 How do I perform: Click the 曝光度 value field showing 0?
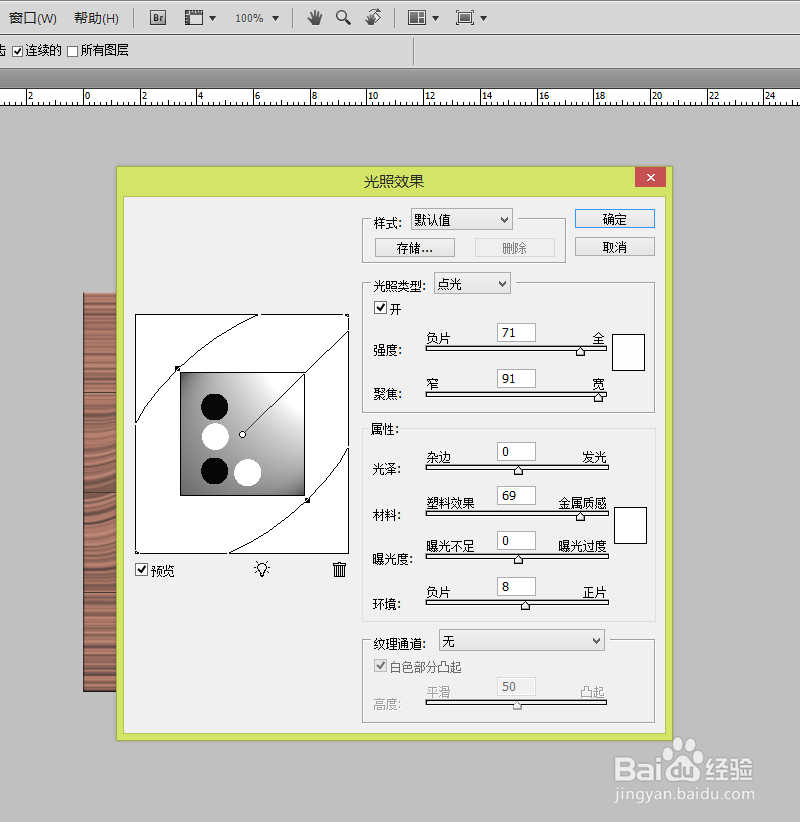(516, 540)
